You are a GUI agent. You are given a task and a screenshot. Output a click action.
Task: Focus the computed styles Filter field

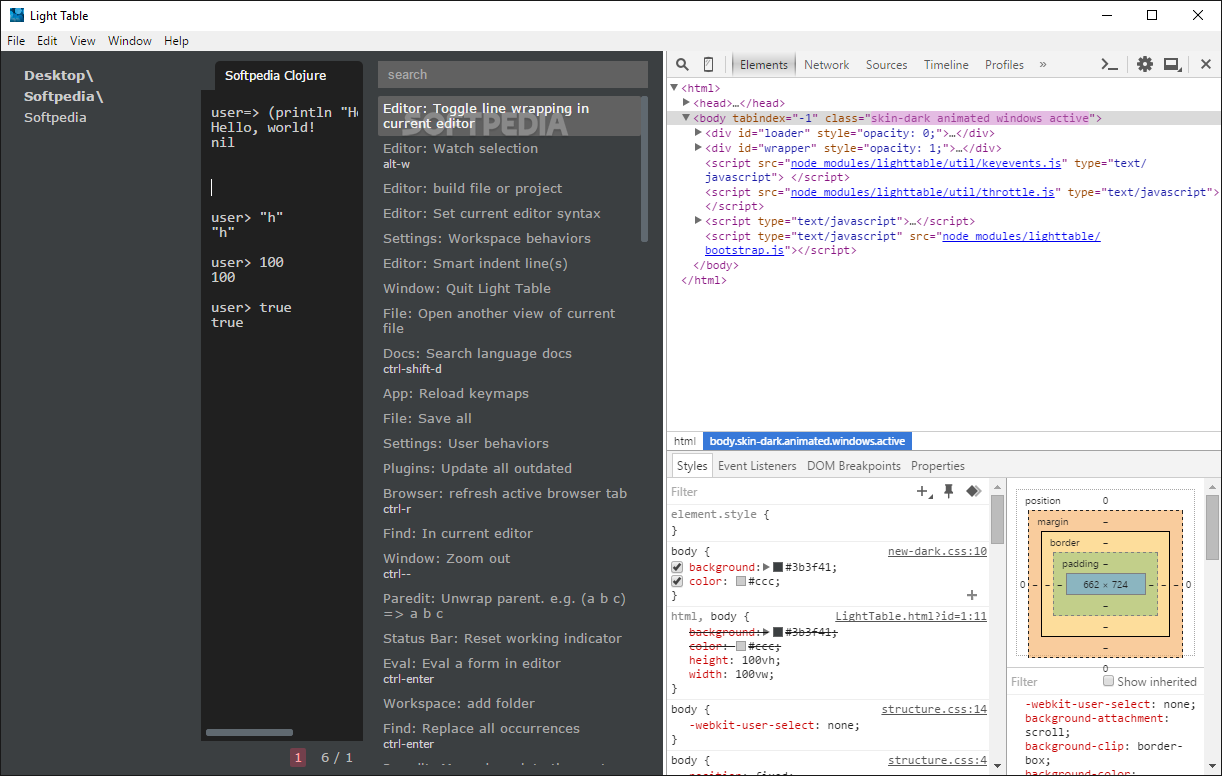pyautogui.click(x=1052, y=681)
